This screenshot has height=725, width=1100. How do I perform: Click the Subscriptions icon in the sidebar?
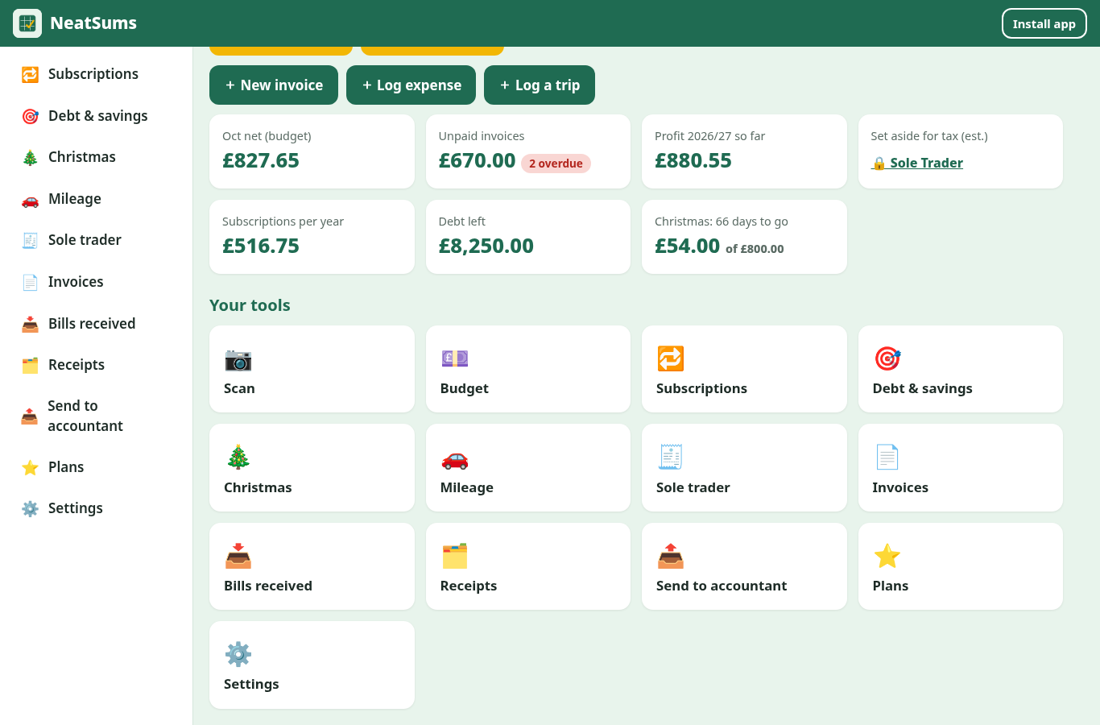(x=30, y=74)
